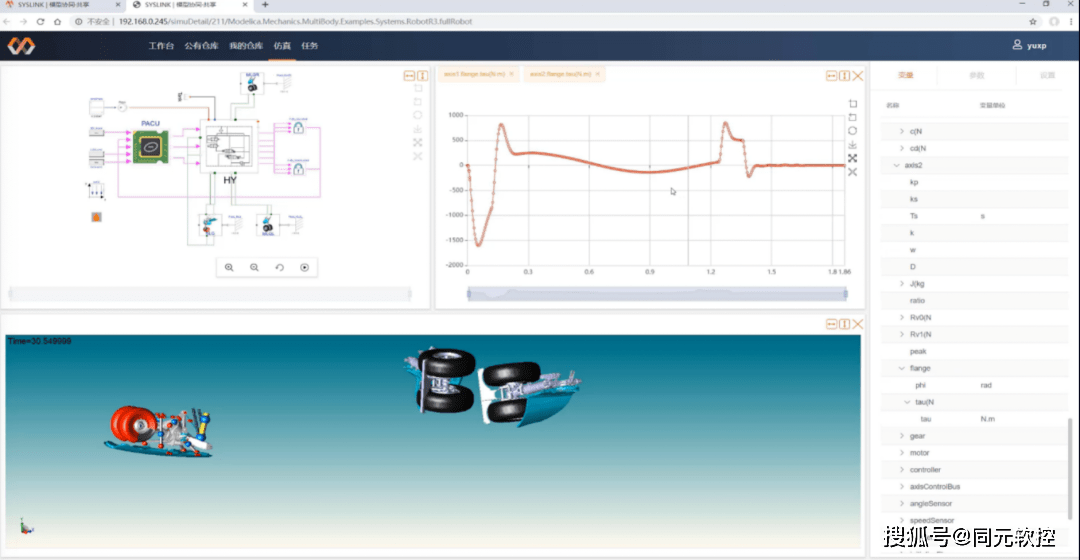Expand the angleSensor tree node
The height and width of the screenshot is (560, 1080).
[x=902, y=504]
